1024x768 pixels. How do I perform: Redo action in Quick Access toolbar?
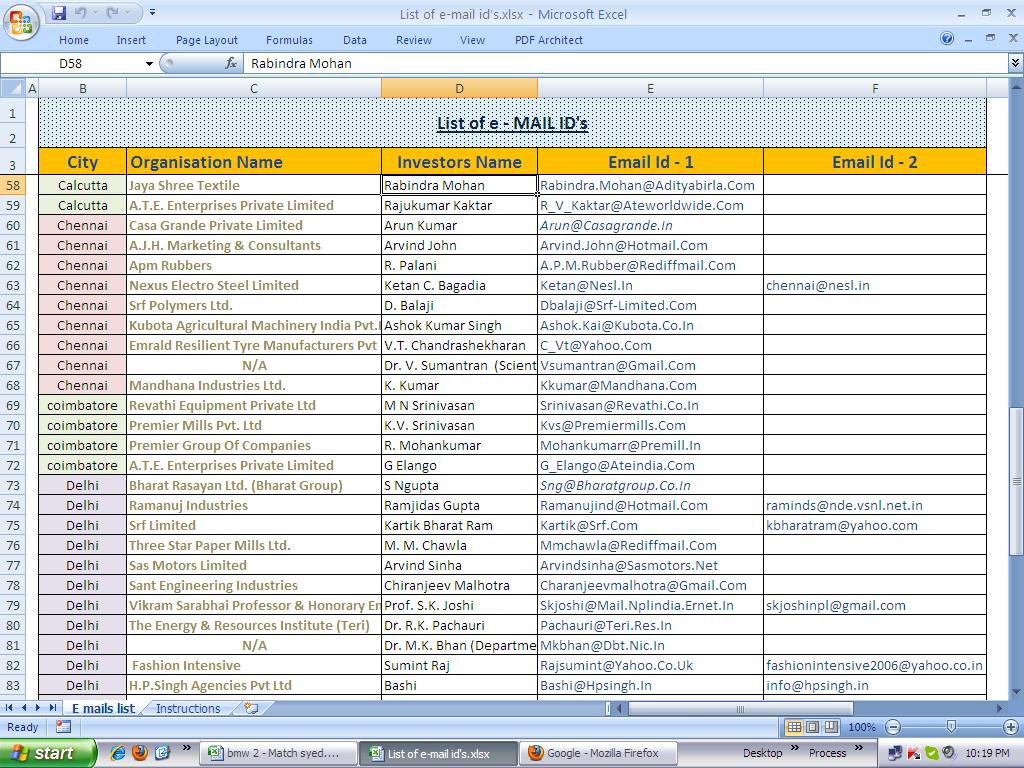click(x=112, y=12)
